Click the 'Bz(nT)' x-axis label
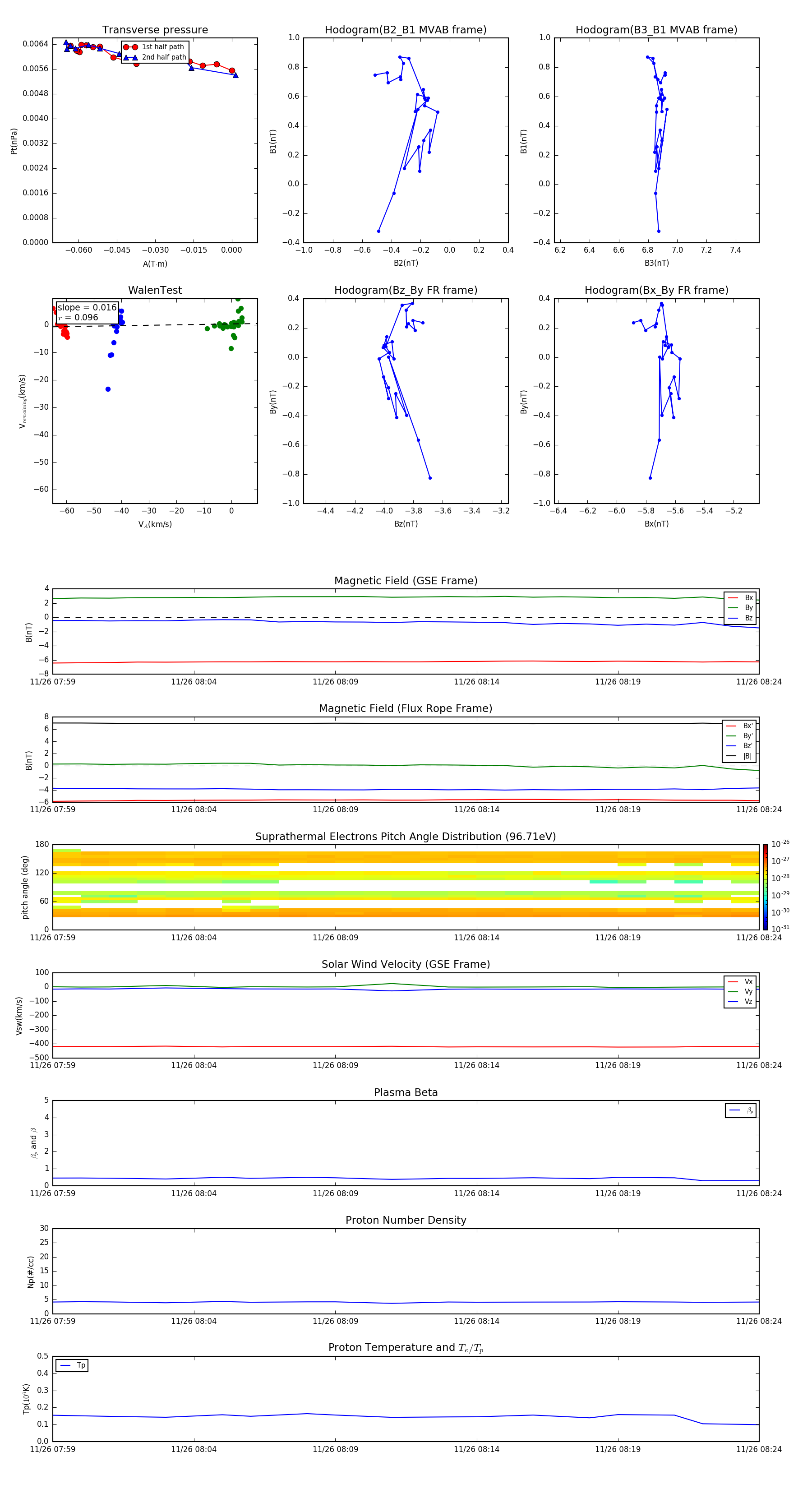 click(406, 524)
